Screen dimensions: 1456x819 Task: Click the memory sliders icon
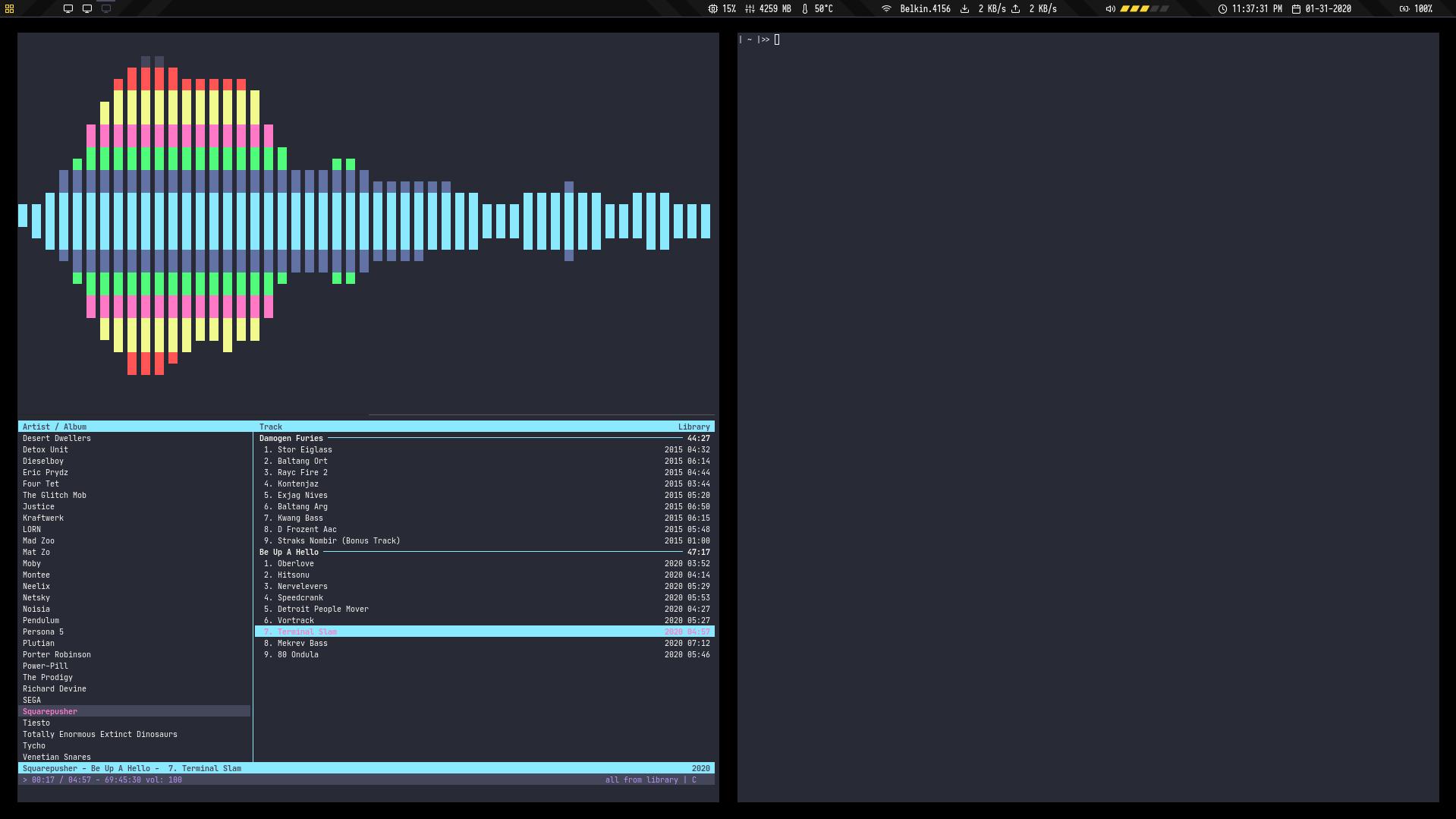coord(750,9)
